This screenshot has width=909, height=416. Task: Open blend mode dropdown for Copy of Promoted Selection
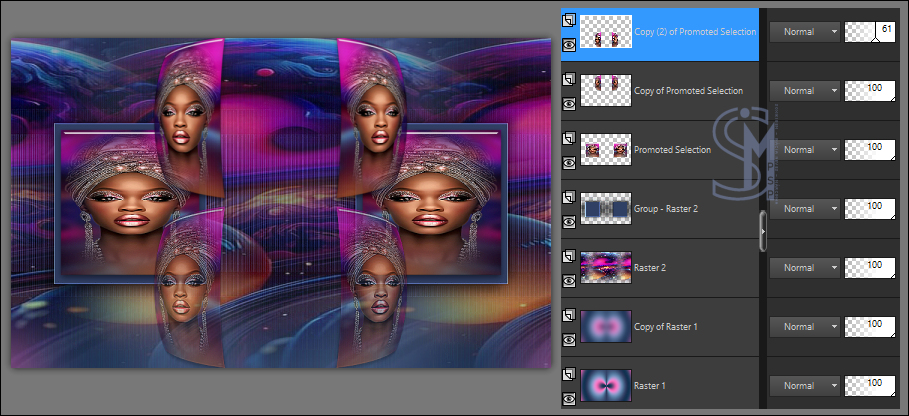coord(804,91)
